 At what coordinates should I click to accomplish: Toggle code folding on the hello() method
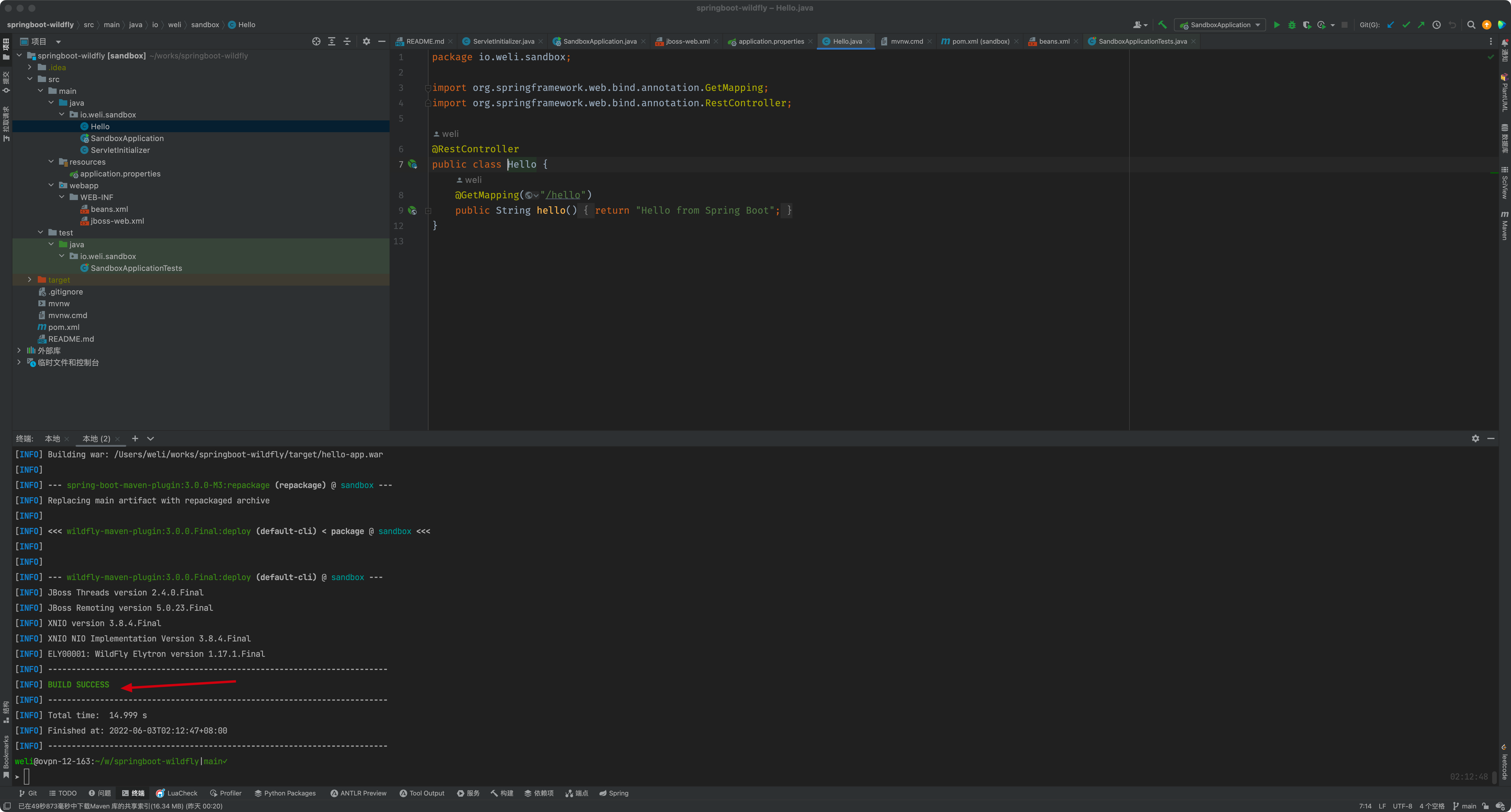pyautogui.click(x=428, y=211)
